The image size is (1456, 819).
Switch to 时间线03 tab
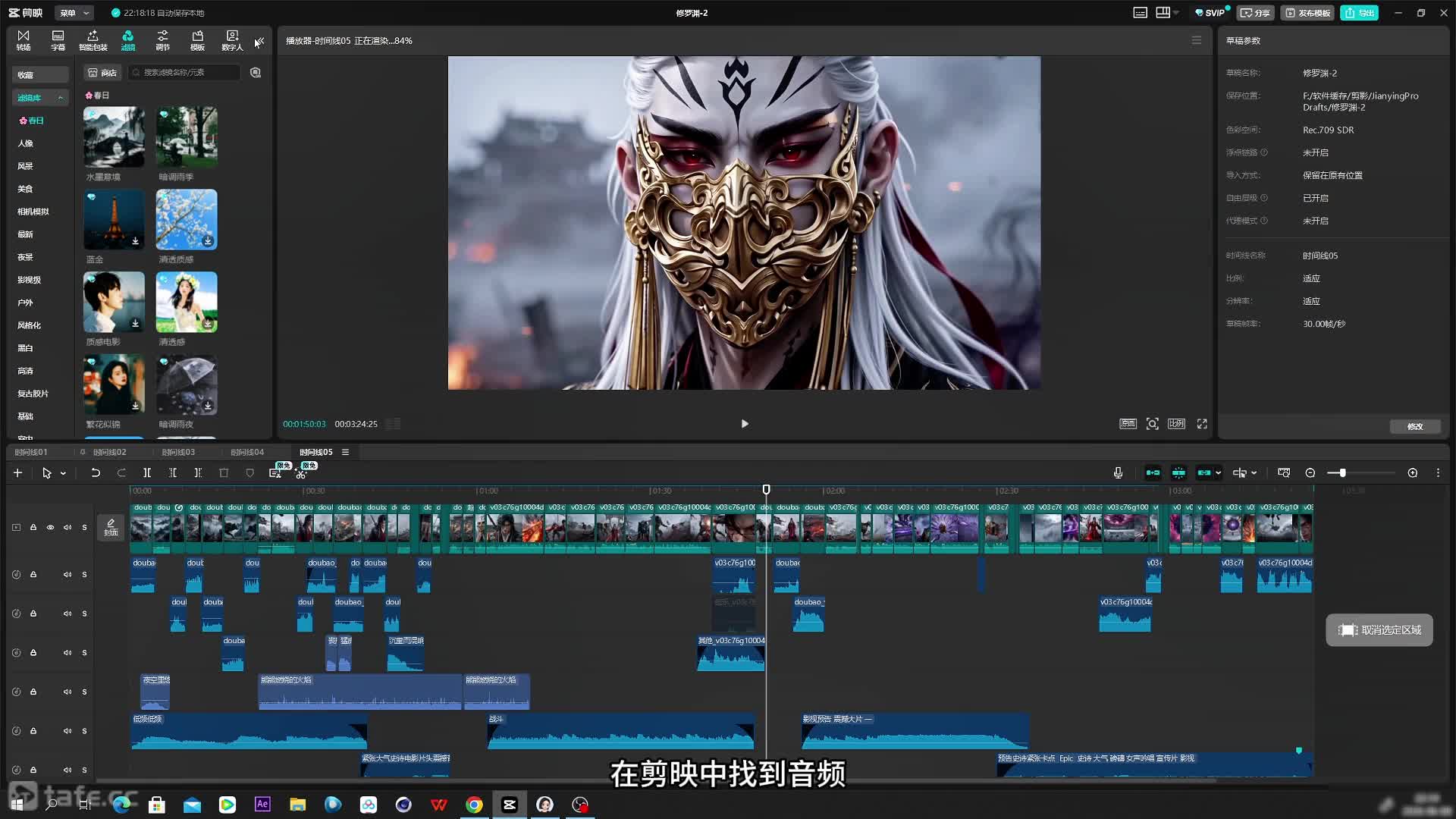[x=178, y=453]
